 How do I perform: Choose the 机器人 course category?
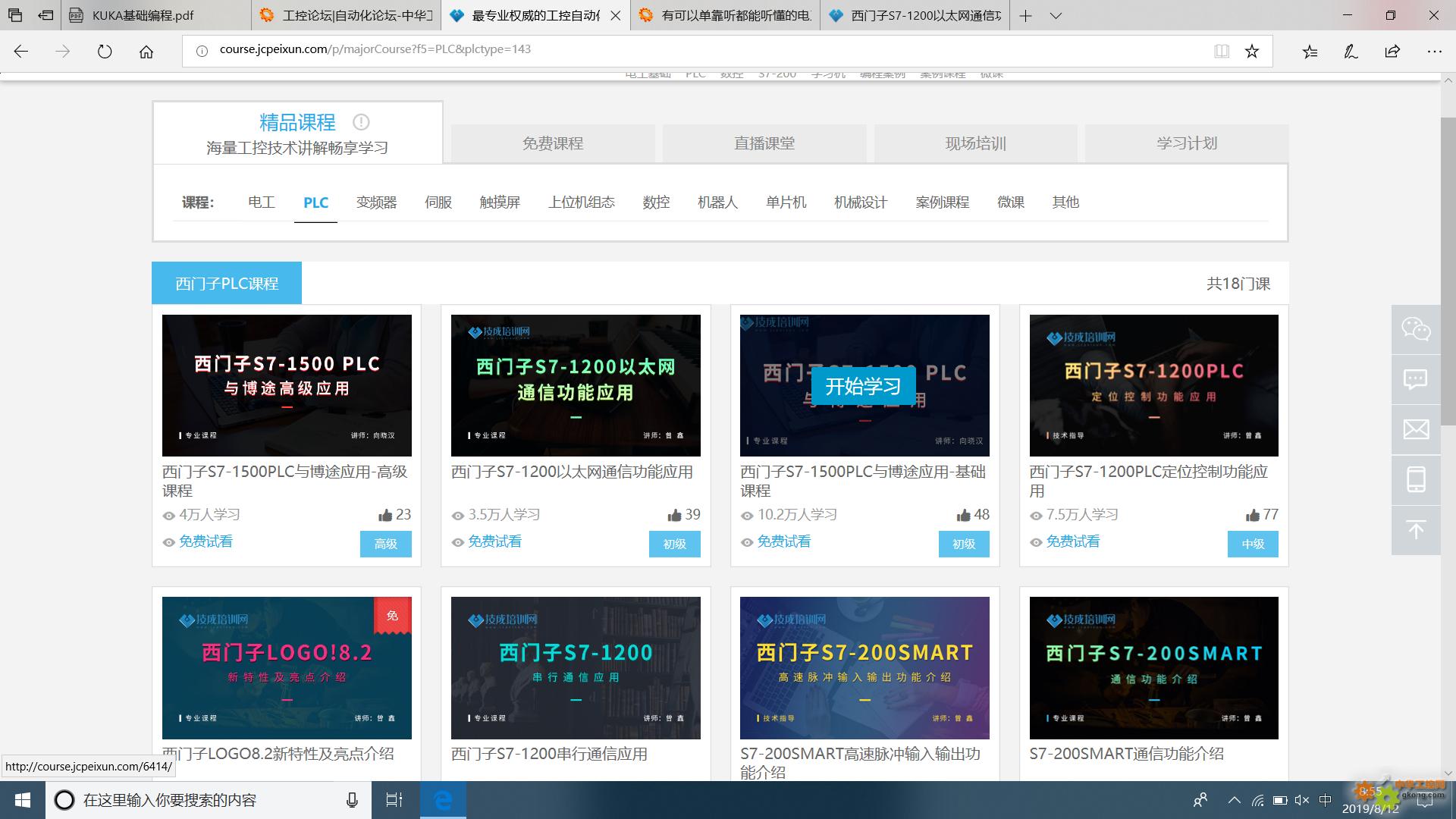point(717,202)
